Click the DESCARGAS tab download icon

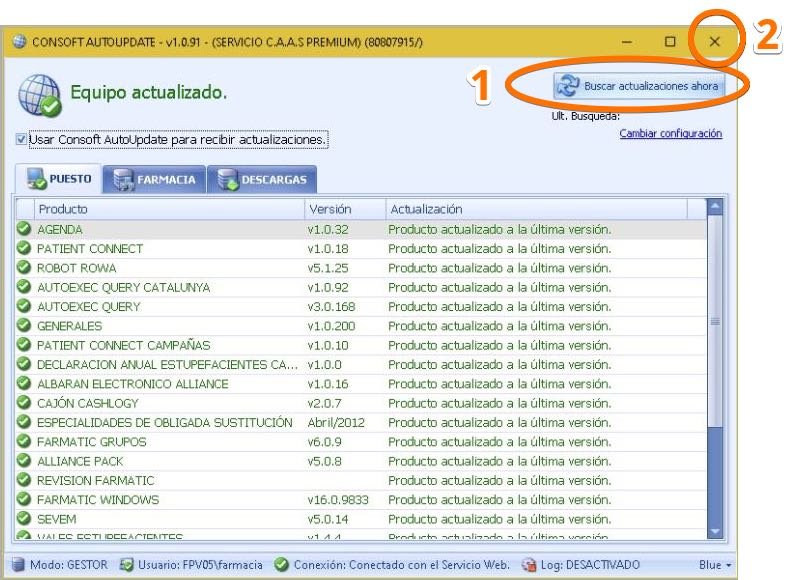click(x=227, y=180)
